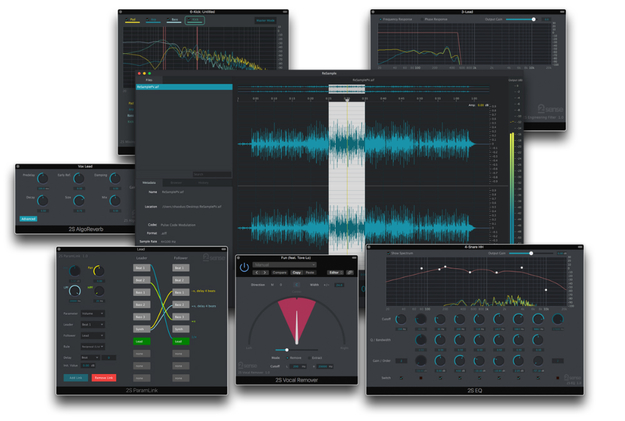
Task: Click the playhead marker on ReSample ruler
Action: point(347,100)
